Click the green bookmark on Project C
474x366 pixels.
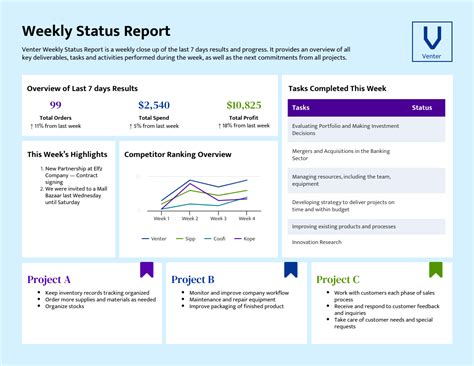coord(436,270)
